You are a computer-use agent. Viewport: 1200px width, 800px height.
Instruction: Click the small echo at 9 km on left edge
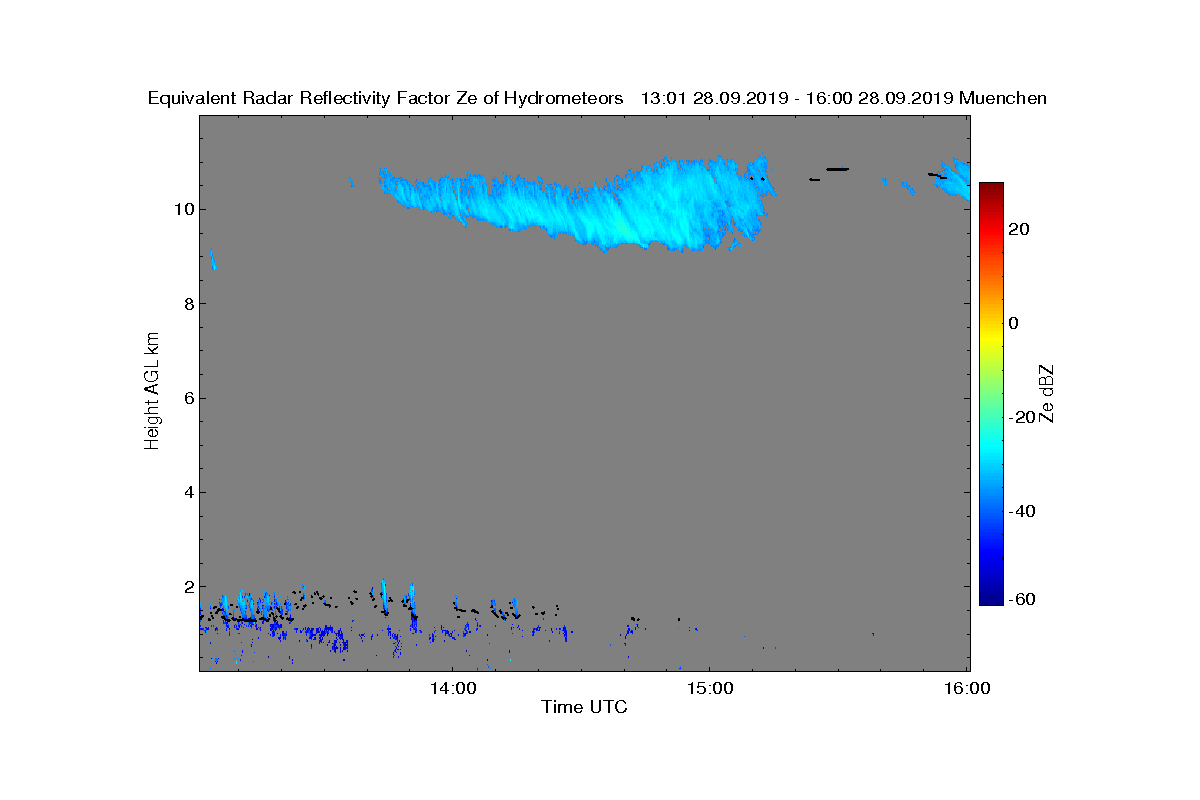[x=212, y=260]
